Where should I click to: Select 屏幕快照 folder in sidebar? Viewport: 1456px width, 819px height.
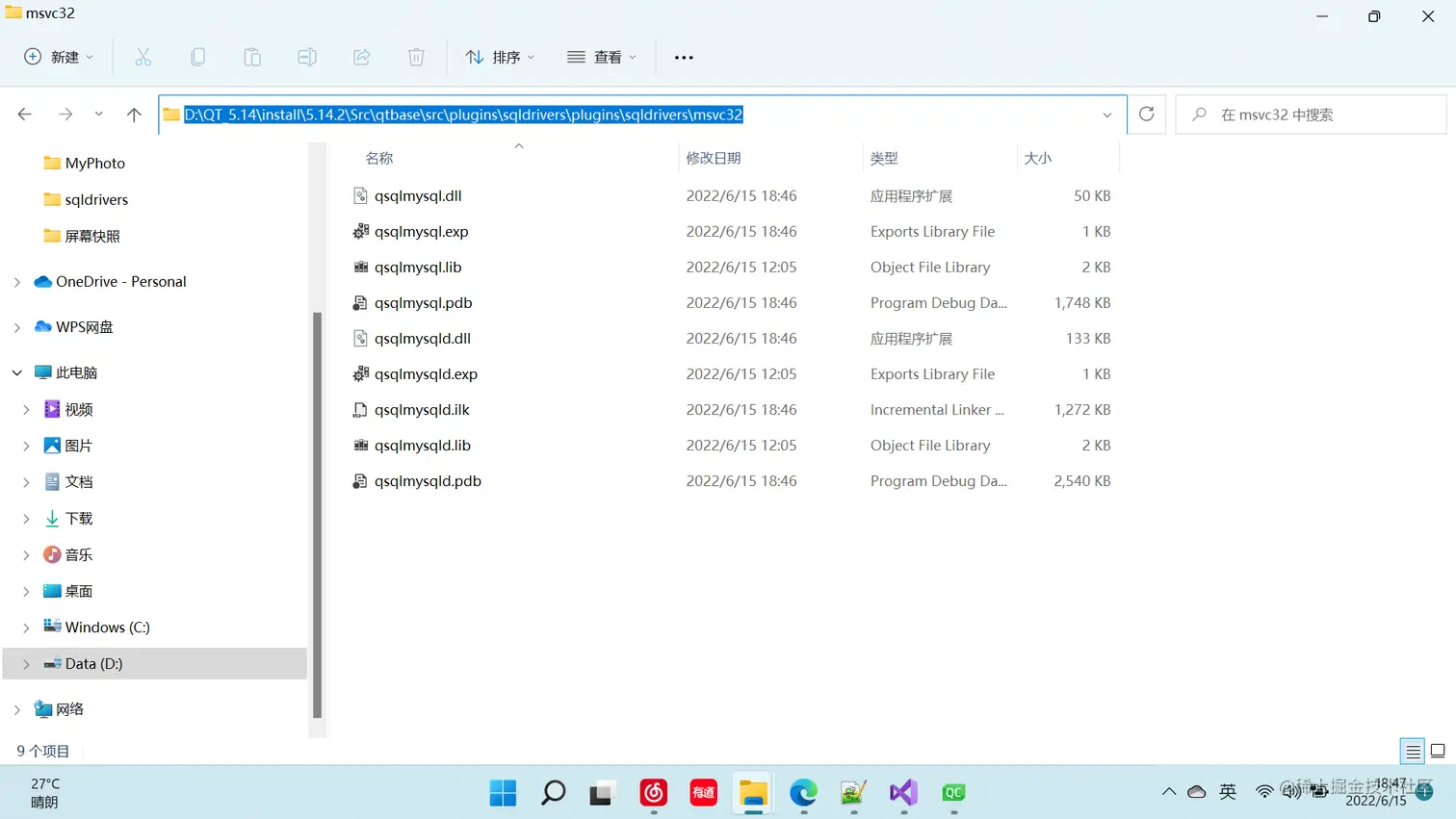coord(82,236)
